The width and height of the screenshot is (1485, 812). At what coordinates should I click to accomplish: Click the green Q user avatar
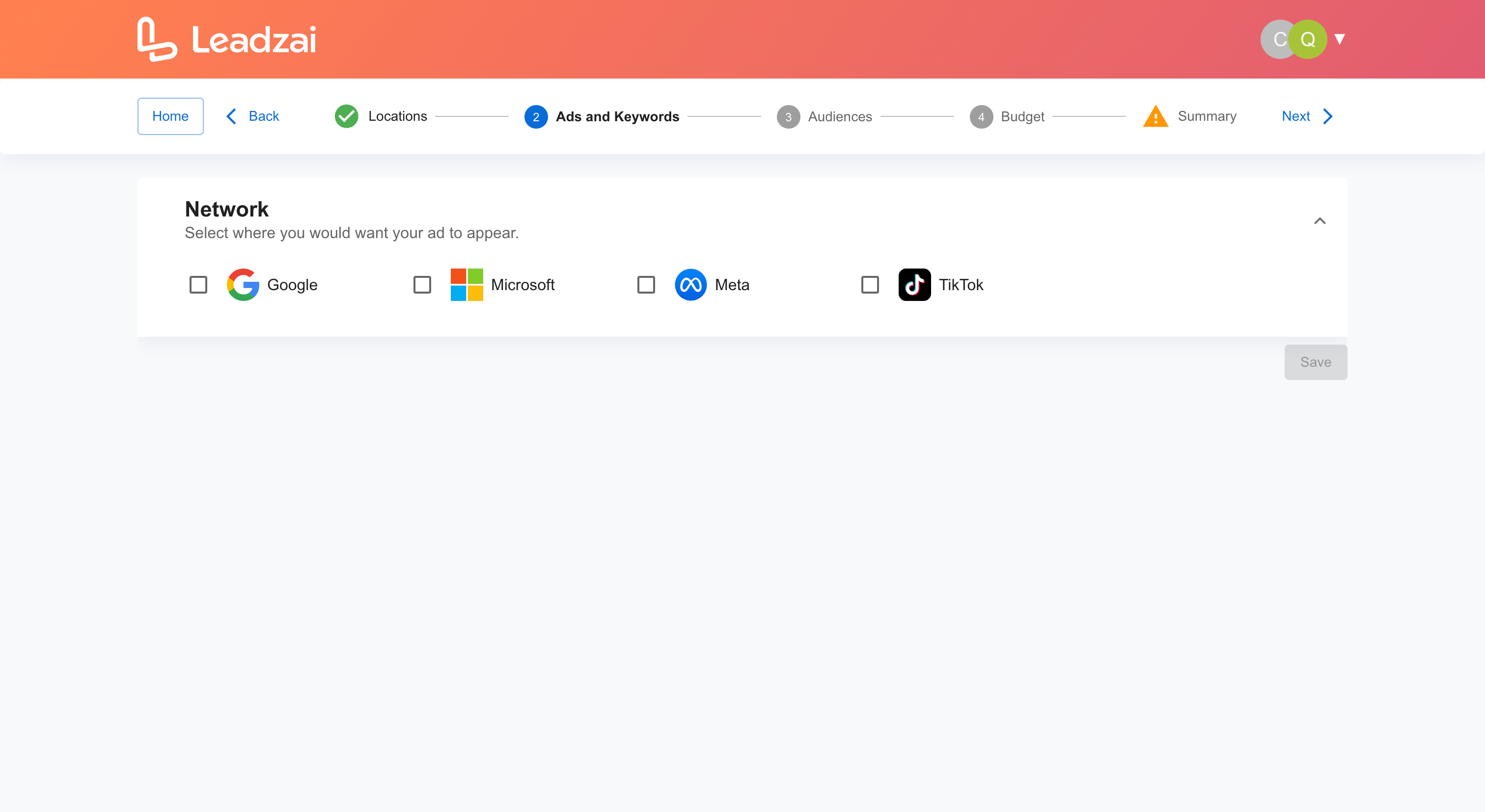click(1307, 39)
